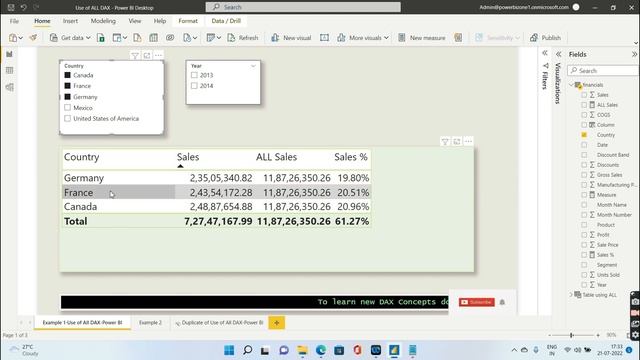
Task: Click the filter icon above the table visual
Action: click(445, 142)
